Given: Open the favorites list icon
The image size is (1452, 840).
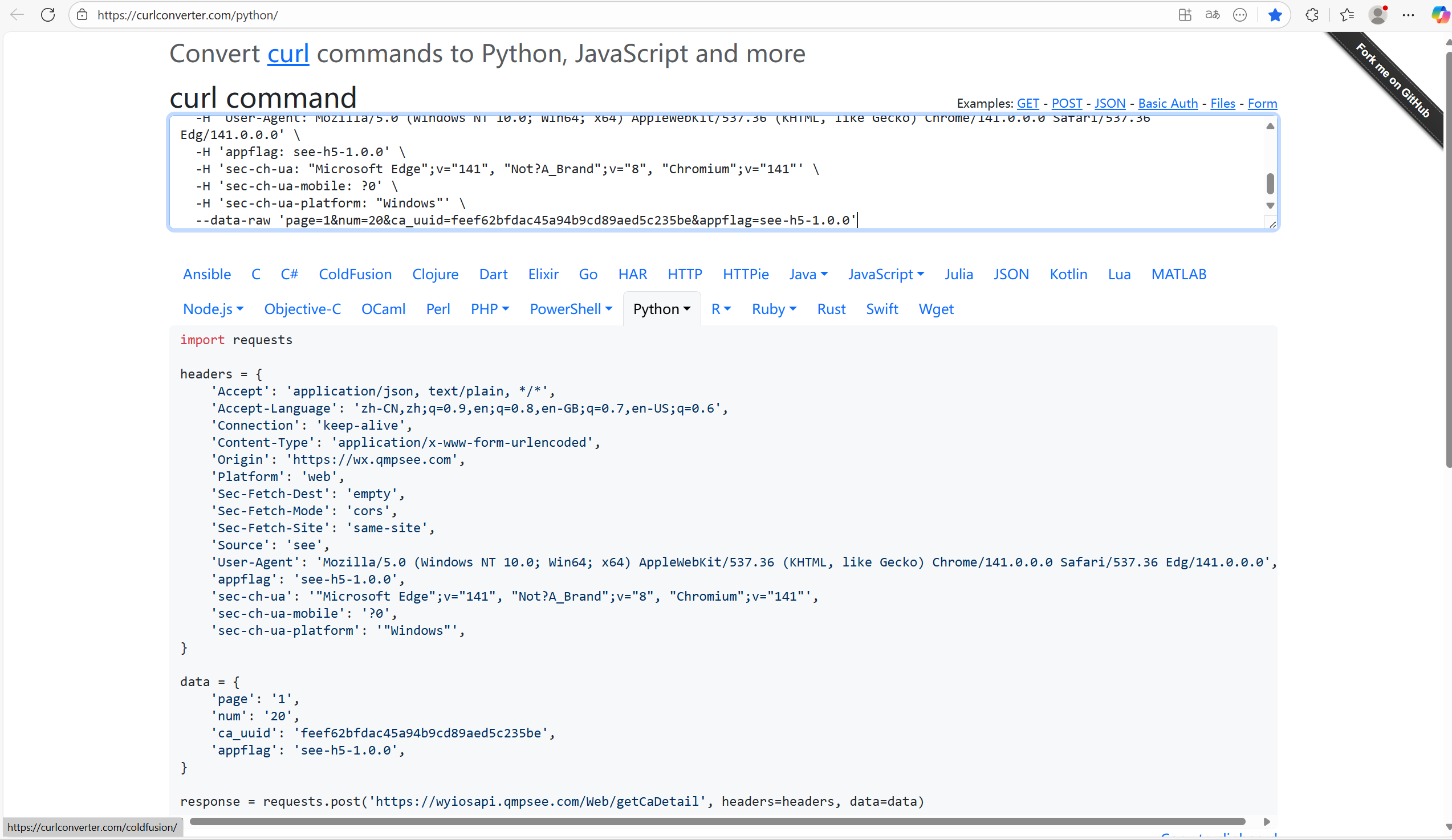Looking at the screenshot, I should point(1347,15).
